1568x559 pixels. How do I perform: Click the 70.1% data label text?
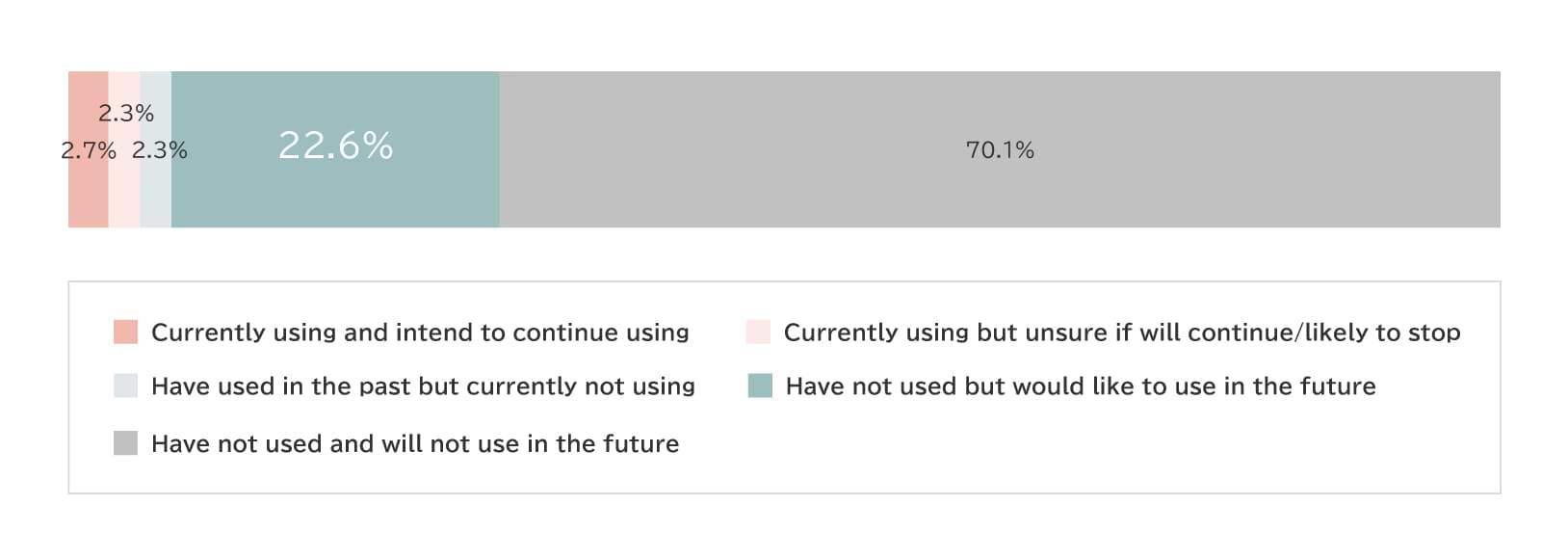tap(1000, 150)
